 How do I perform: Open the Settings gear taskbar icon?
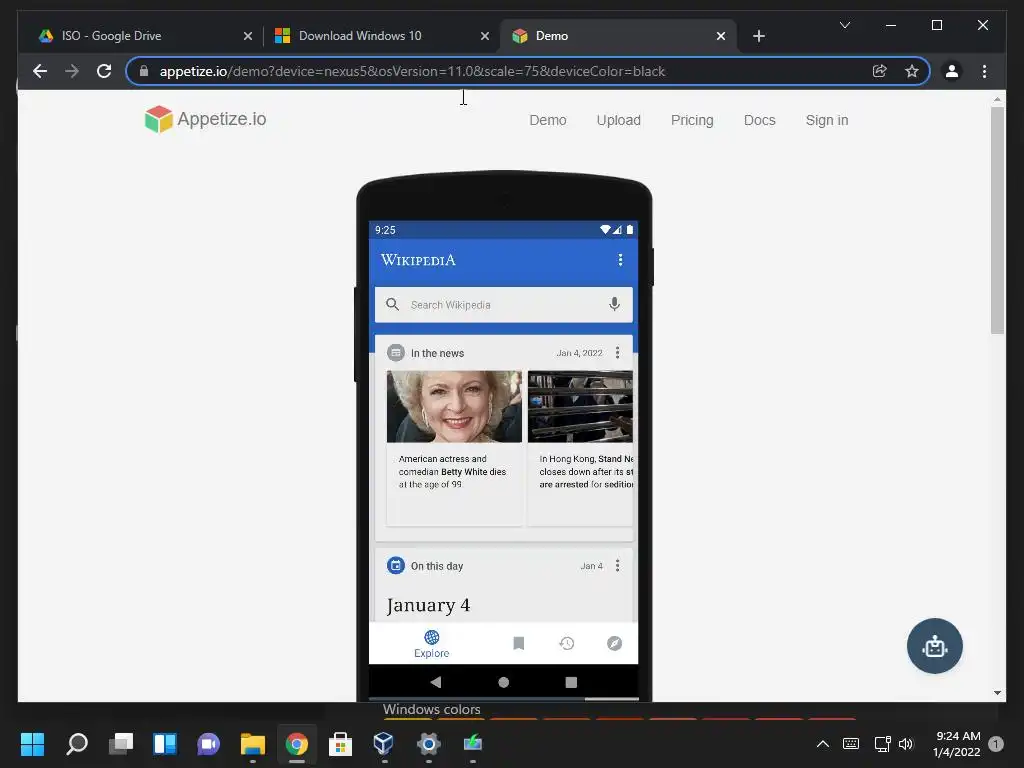[428, 743]
